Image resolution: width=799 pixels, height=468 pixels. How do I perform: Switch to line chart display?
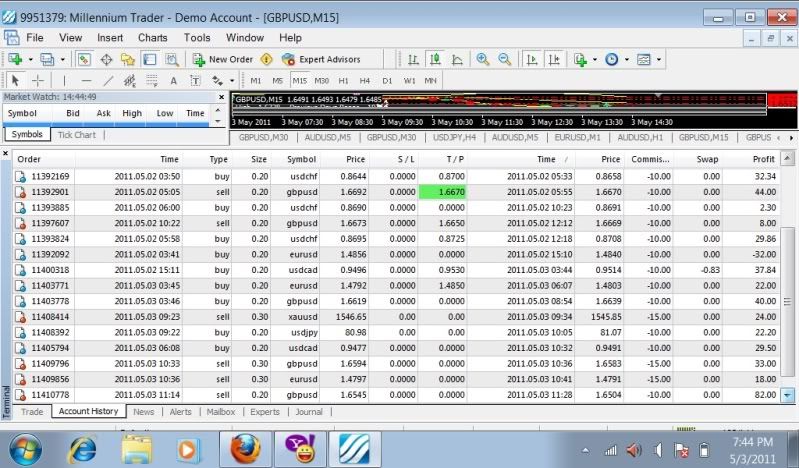(x=457, y=60)
